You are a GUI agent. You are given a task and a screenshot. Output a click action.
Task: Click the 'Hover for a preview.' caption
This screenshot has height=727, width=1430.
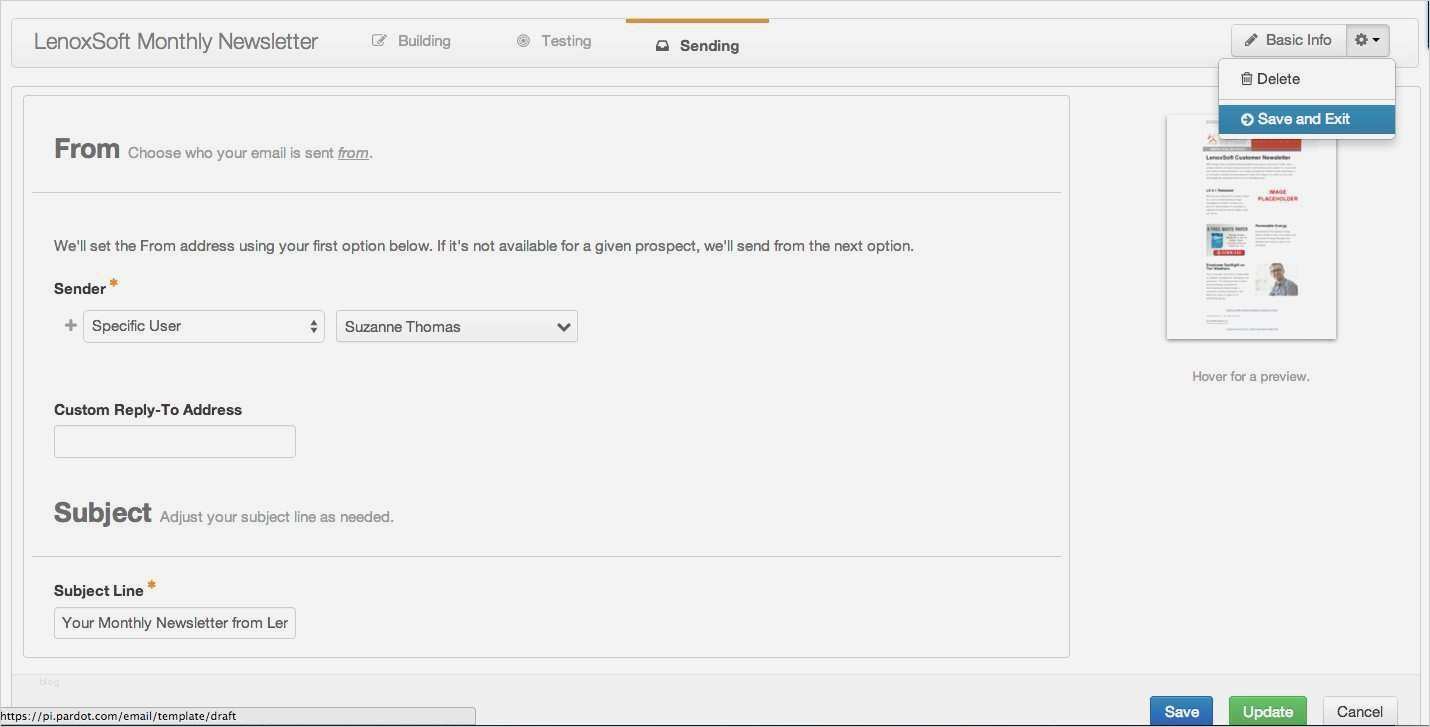click(x=1251, y=377)
